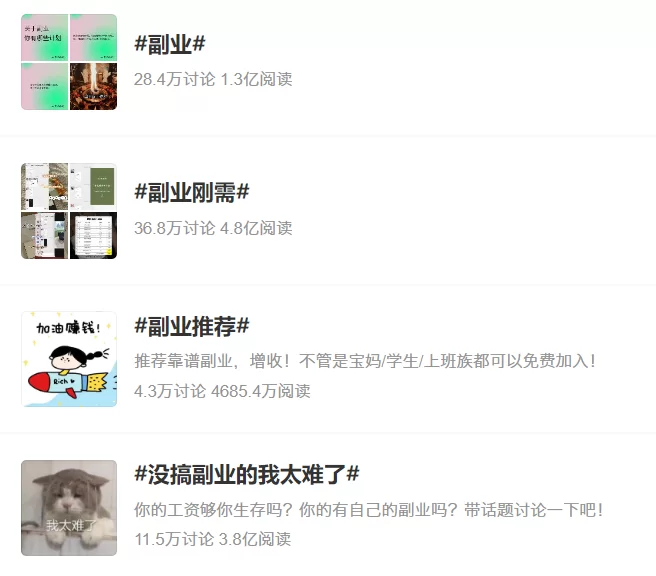This screenshot has height=576, width=656.
Task: Click the description 推荐靠谱副业，增收
Action: point(365,361)
